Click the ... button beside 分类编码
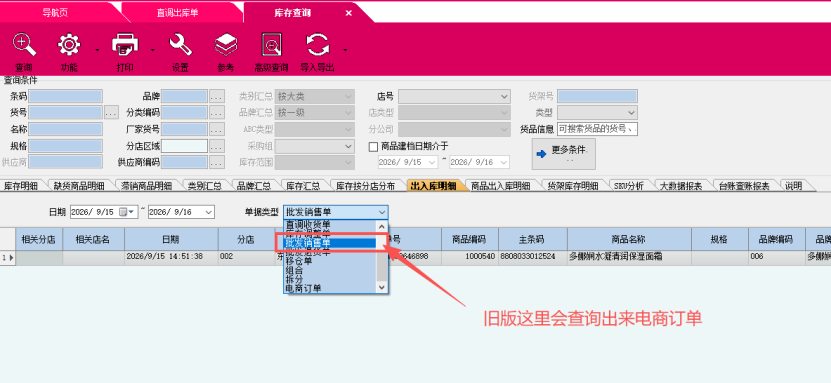 point(217,112)
